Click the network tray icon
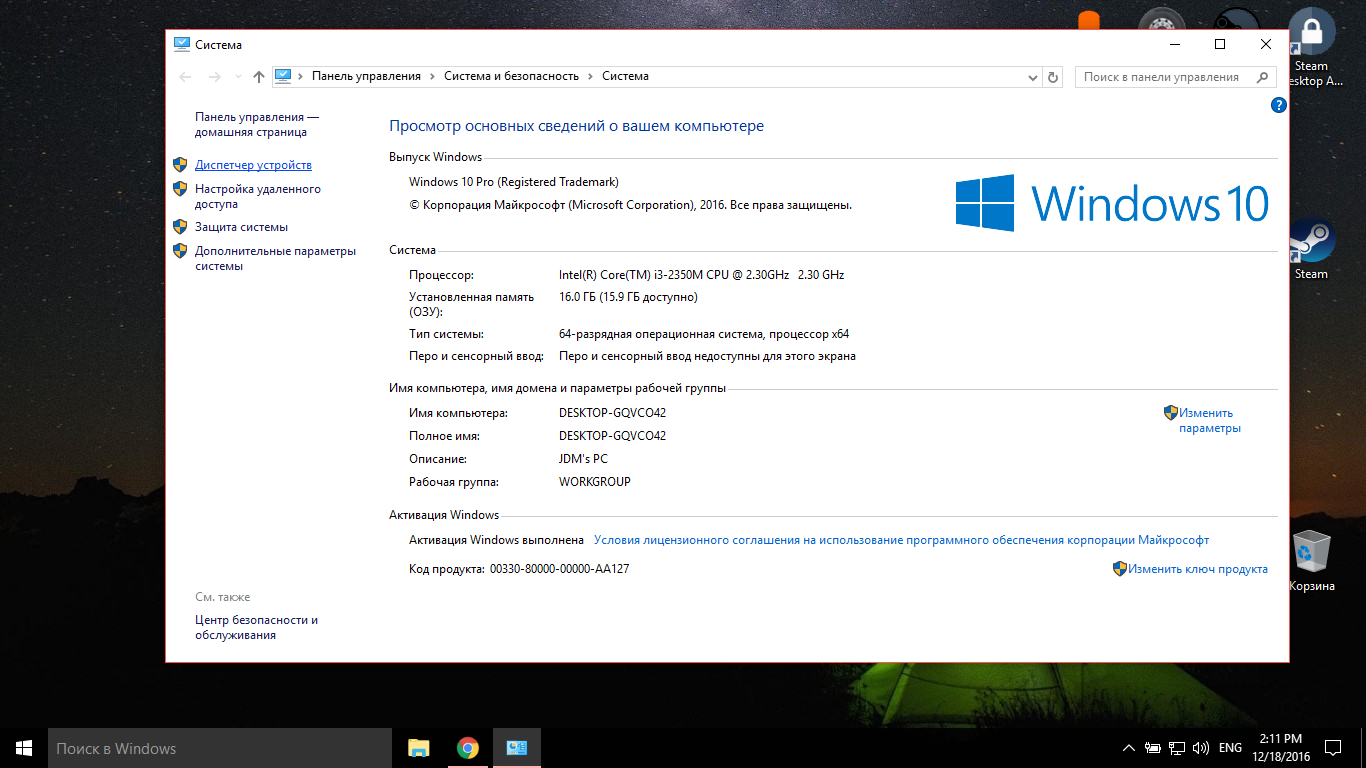 click(x=1177, y=748)
